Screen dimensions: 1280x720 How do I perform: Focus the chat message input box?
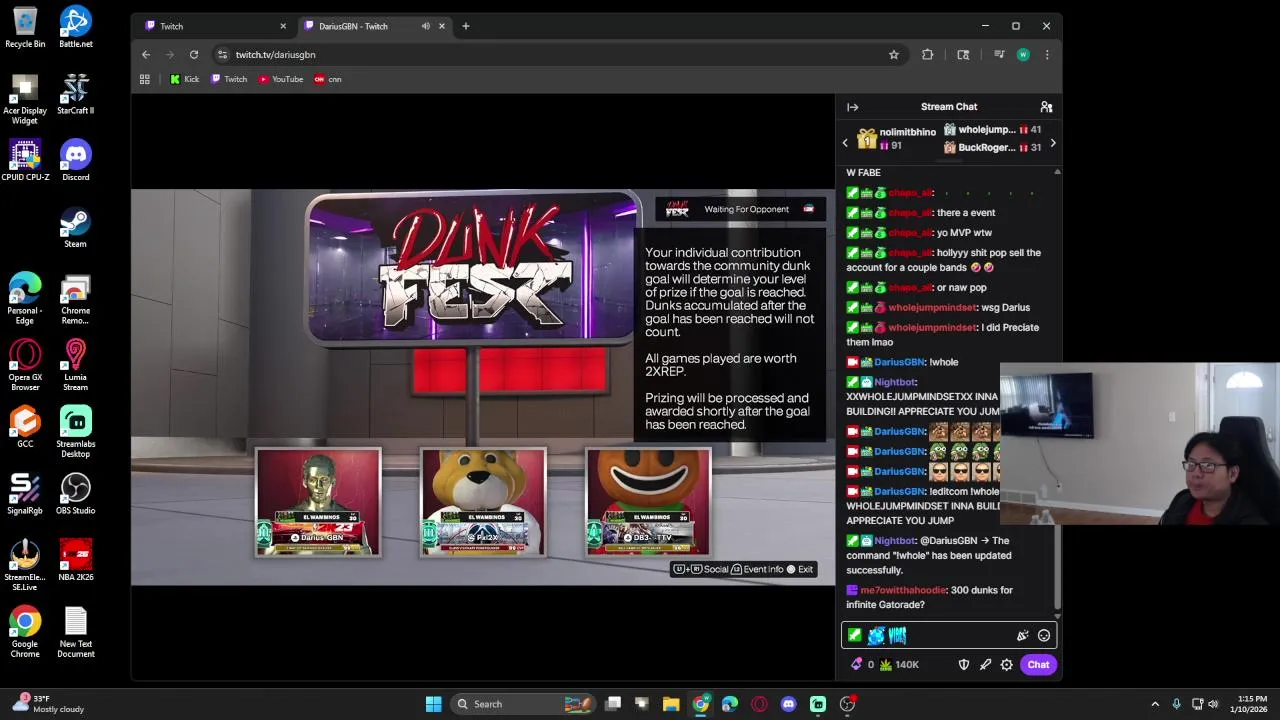pos(949,635)
